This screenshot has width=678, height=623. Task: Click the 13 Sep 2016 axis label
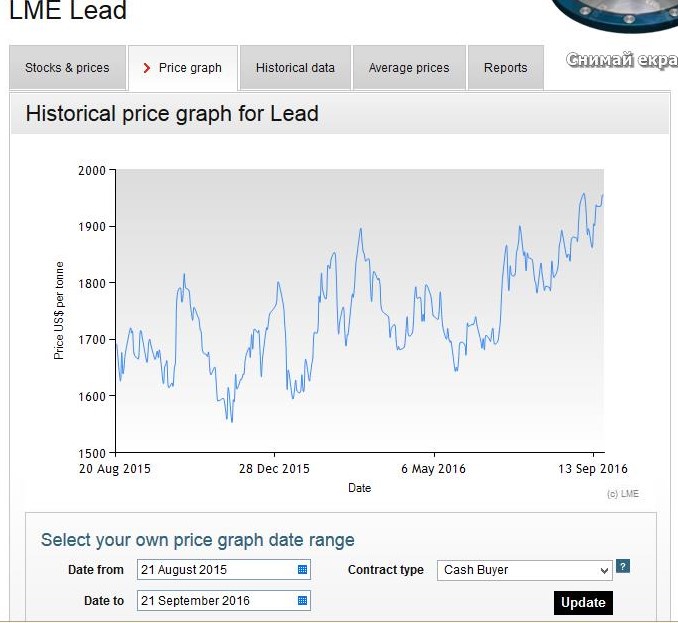pyautogui.click(x=592, y=469)
